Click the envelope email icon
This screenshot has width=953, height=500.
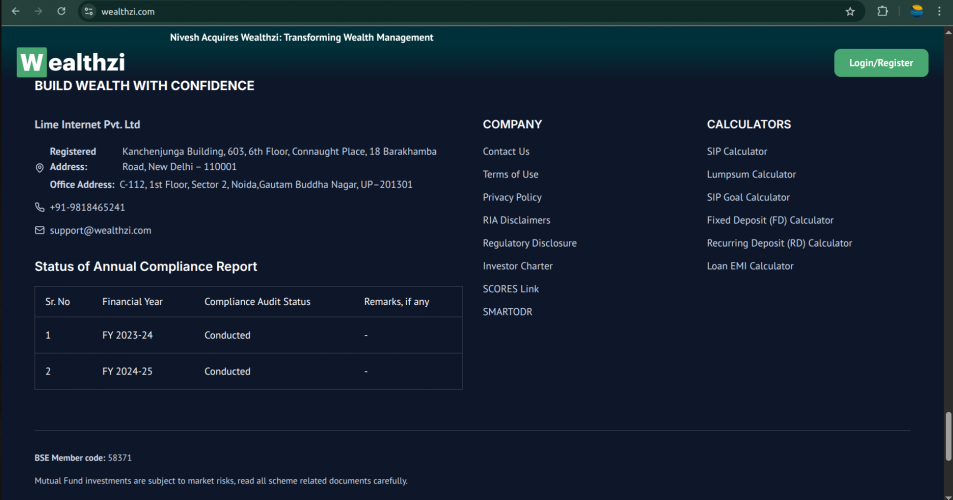coord(40,230)
